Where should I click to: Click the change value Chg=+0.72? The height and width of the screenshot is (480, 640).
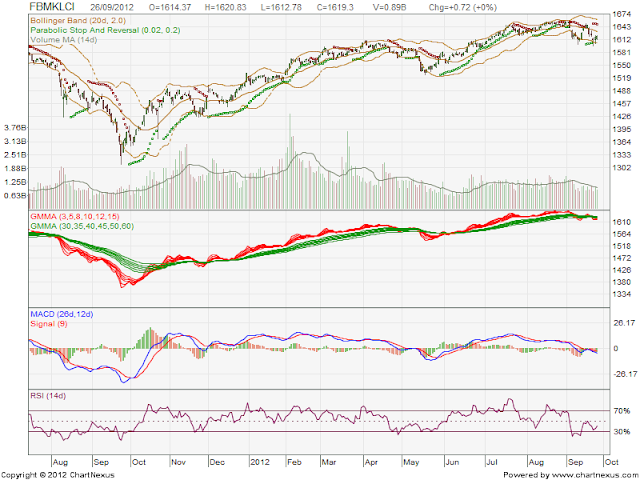[449, 7]
